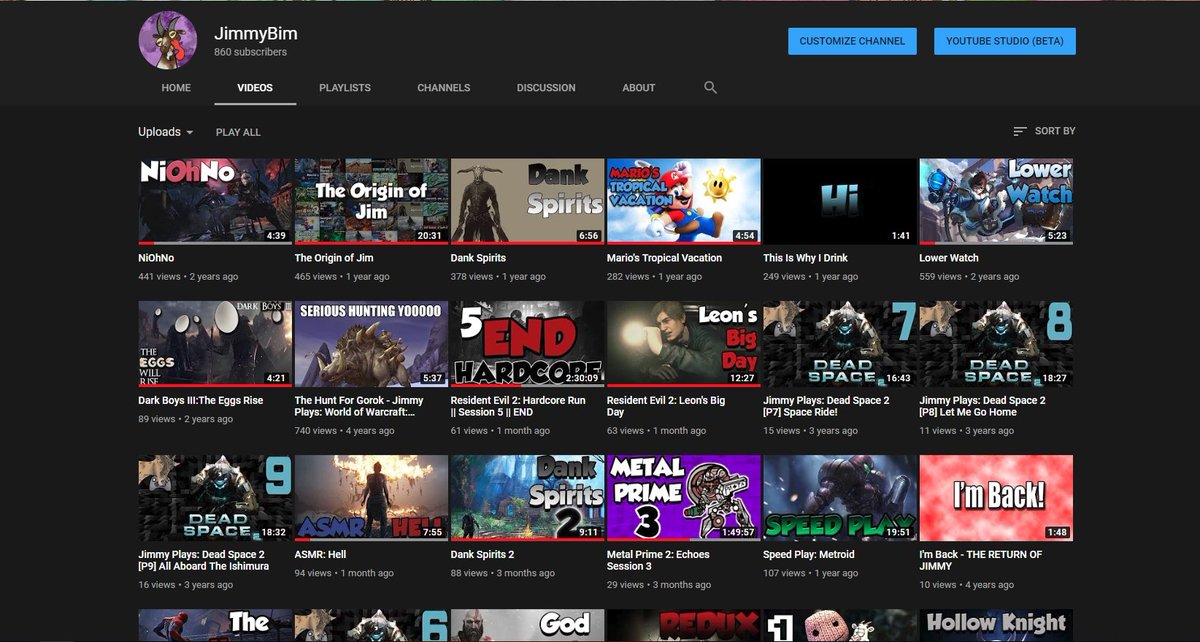Open the Dank Spirits 2 thumbnail
This screenshot has height=642, width=1200.
click(x=527, y=498)
